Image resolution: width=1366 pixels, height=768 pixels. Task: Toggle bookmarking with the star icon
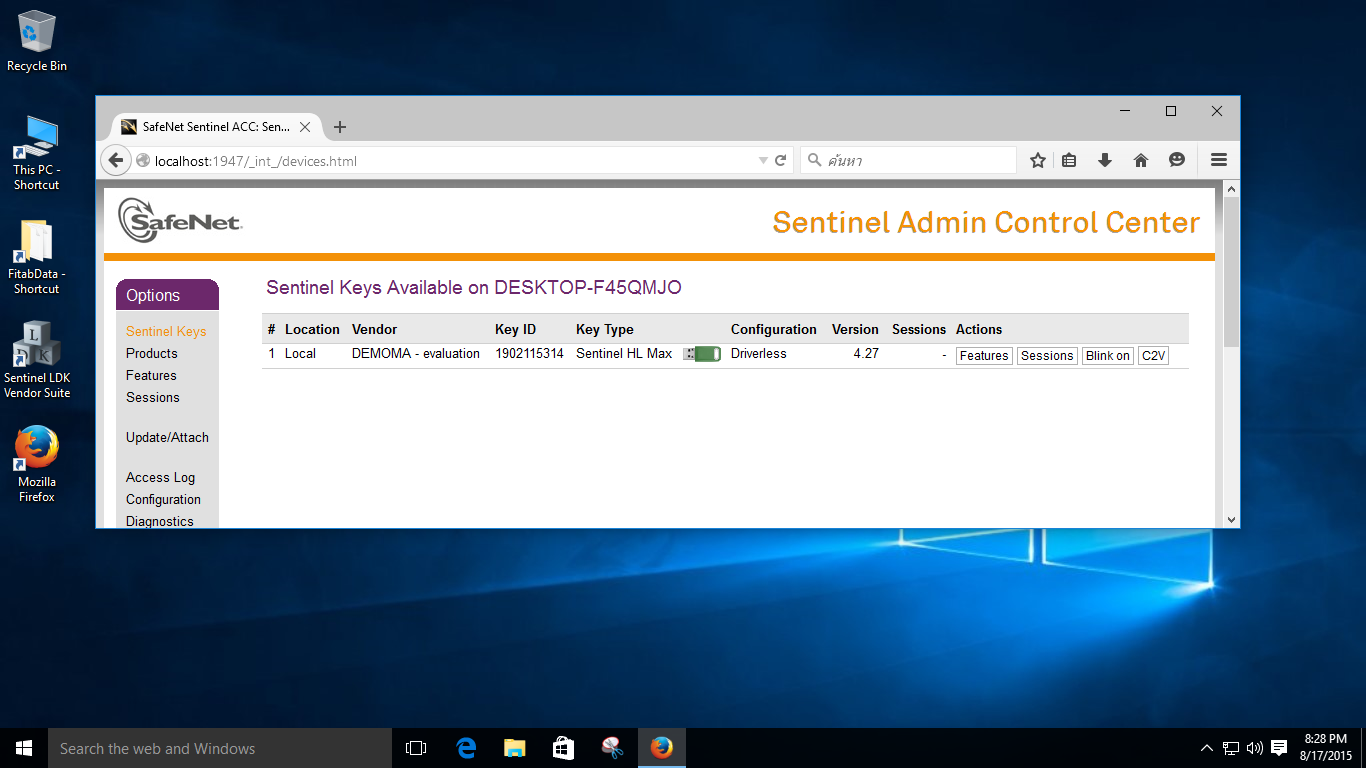click(x=1037, y=159)
